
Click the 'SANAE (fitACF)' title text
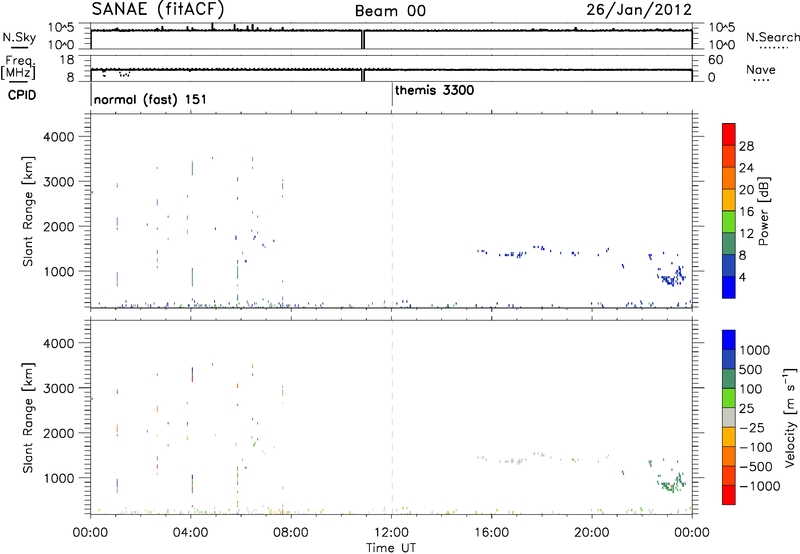click(158, 9)
